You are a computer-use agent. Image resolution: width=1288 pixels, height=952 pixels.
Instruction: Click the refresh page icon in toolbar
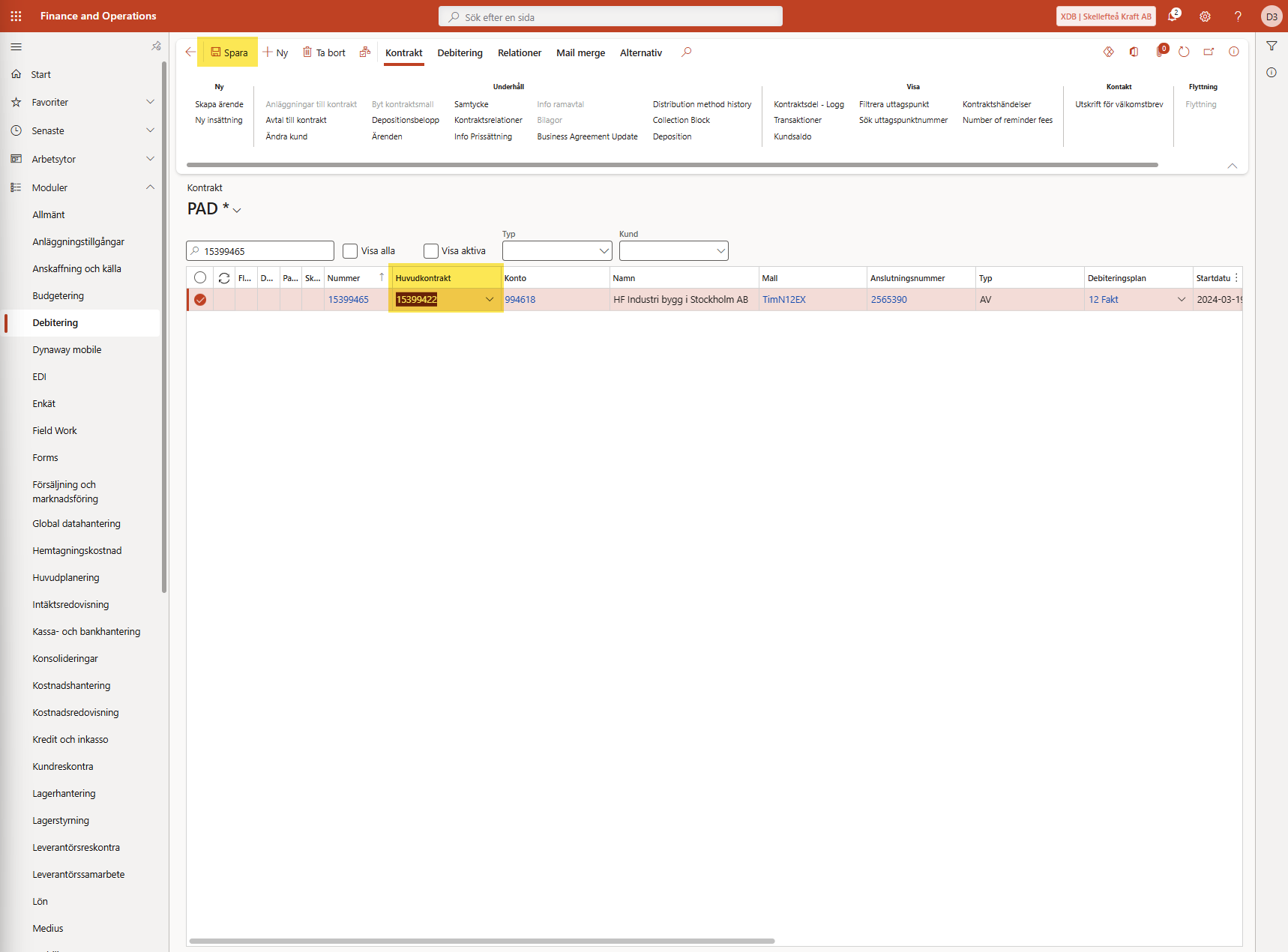[x=1184, y=52]
